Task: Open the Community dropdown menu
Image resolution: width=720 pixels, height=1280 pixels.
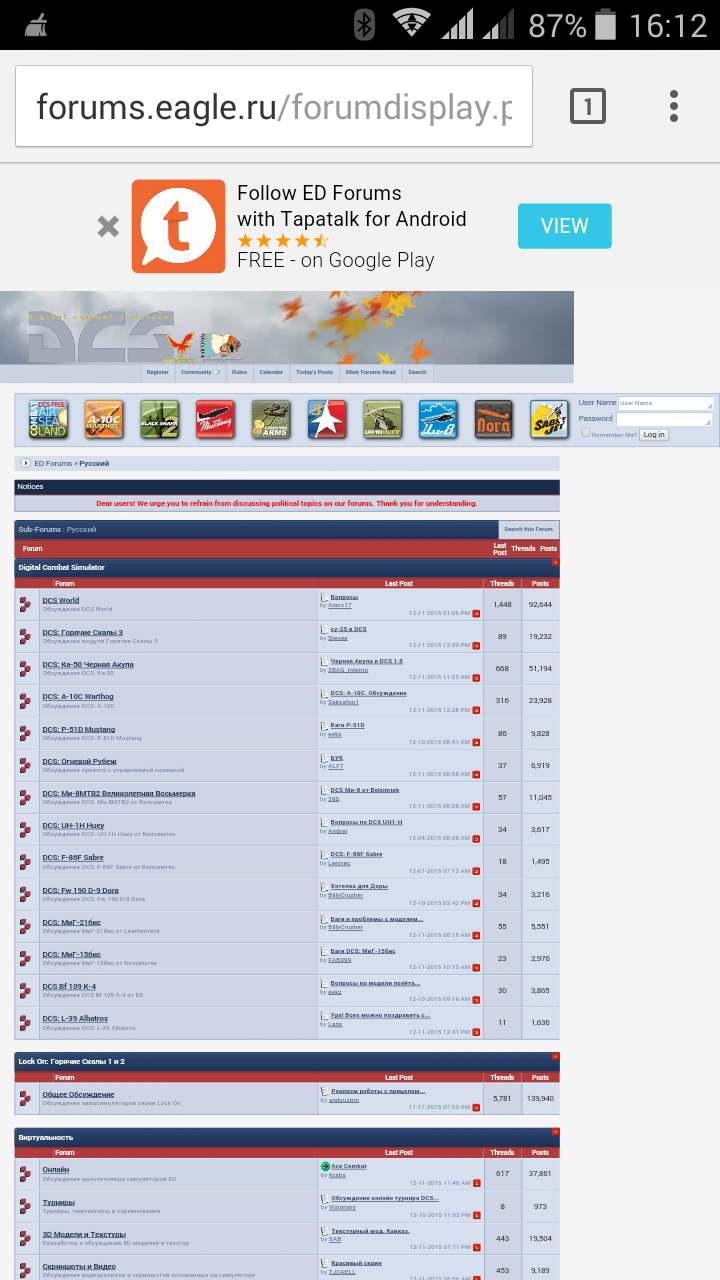Action: (x=200, y=372)
